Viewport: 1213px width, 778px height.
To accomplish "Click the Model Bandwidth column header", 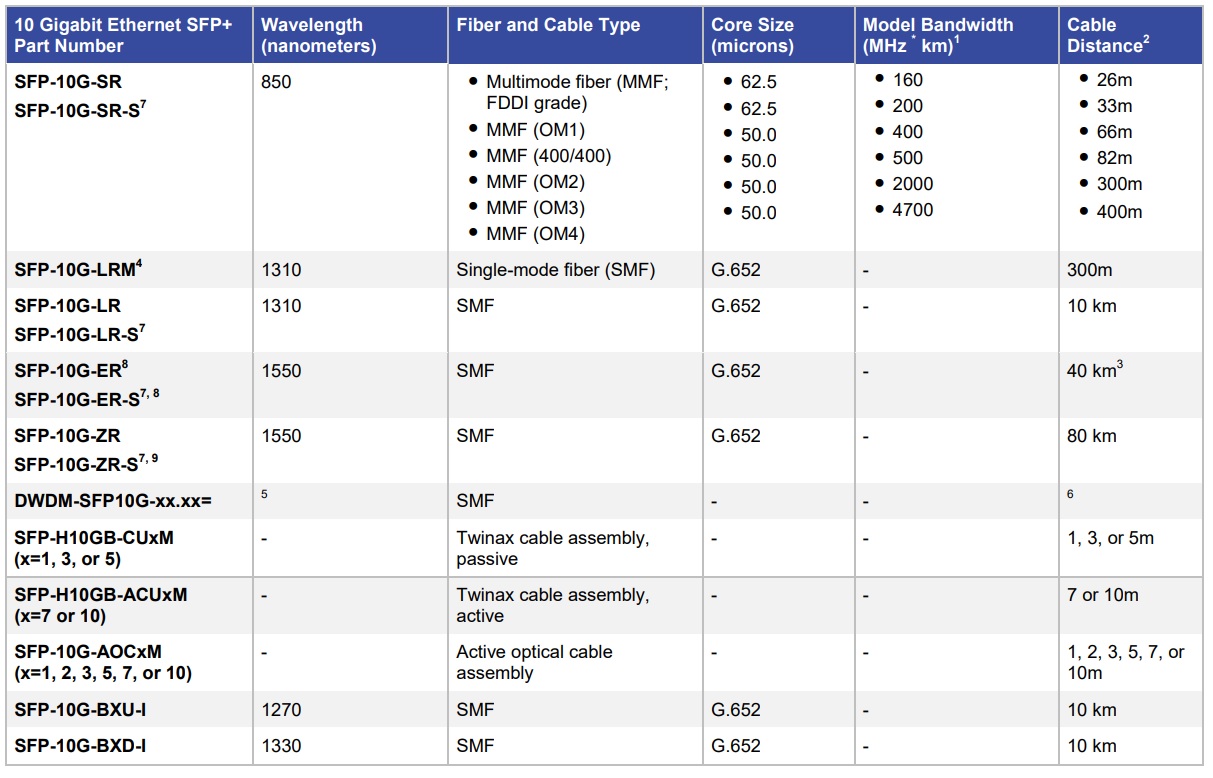I will coord(937,35).
